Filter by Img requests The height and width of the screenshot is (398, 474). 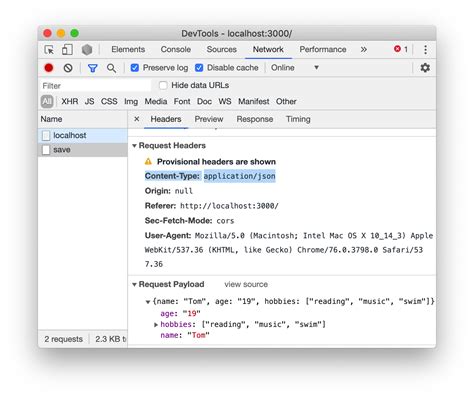131,101
